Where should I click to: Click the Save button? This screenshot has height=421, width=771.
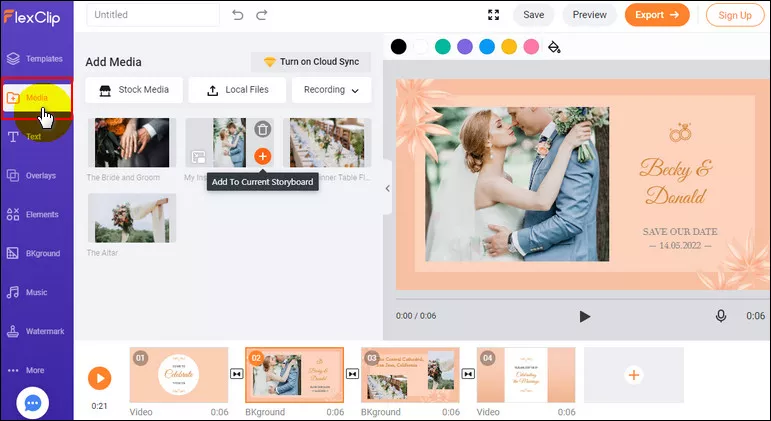(534, 15)
